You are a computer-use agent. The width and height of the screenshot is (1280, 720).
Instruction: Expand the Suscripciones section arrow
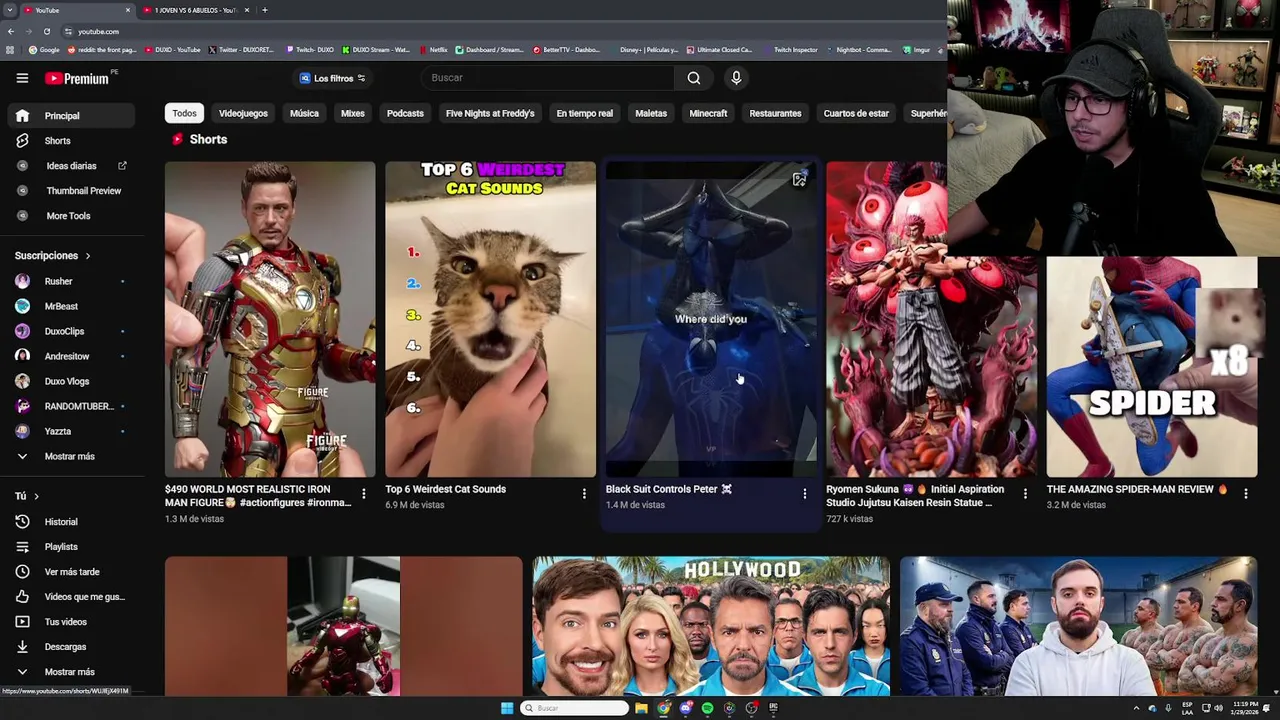coord(87,256)
